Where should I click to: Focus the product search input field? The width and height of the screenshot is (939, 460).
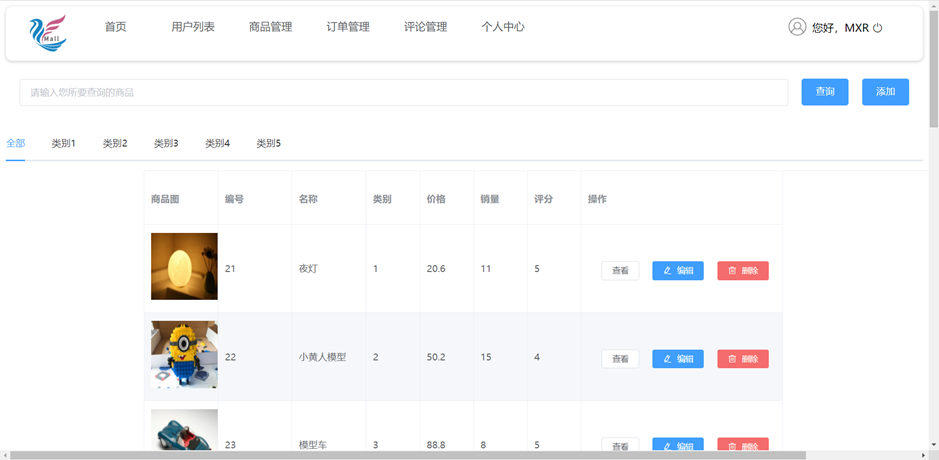coord(404,92)
